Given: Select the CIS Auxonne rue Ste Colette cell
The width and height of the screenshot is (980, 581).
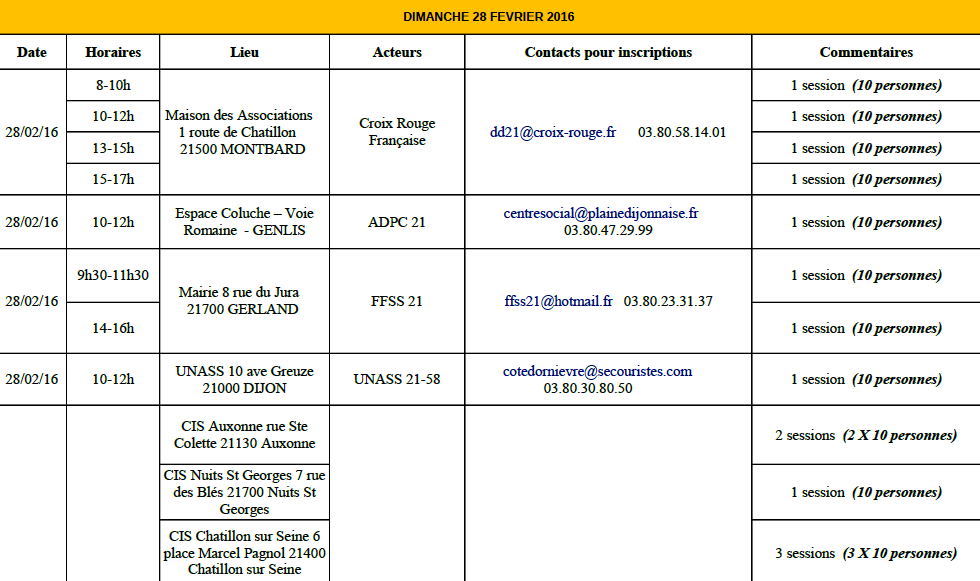Looking at the screenshot, I should point(244,435).
